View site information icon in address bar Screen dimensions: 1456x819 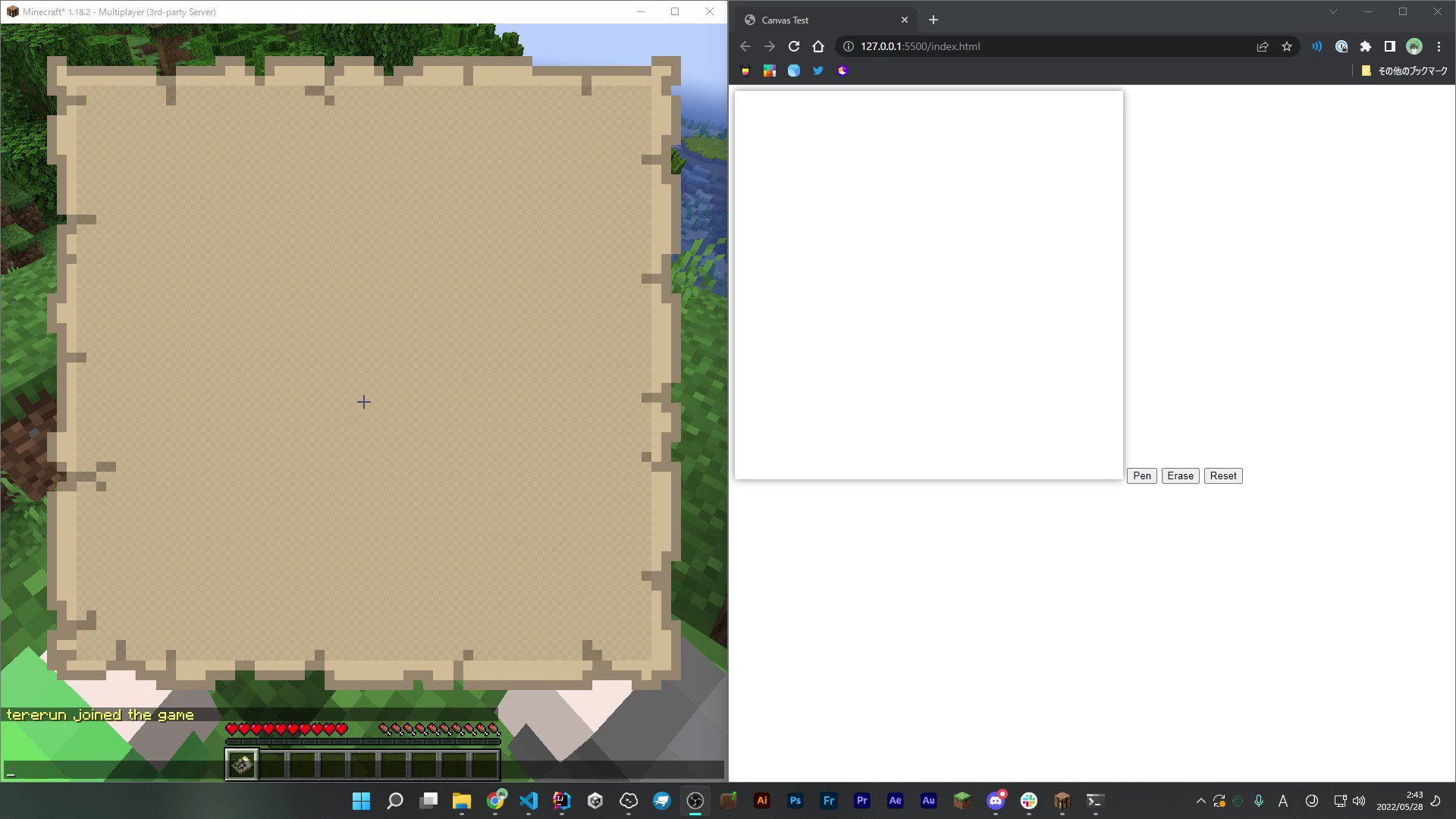tap(849, 46)
